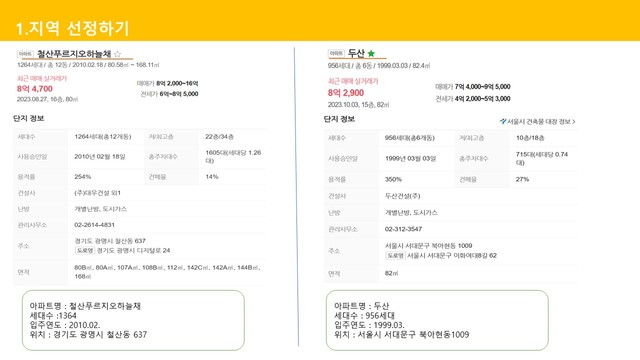Click the 도로명 badge before 서울시 서대문구 이화여대8길 62
Image resolution: width=640 pixels, height=360 pixels.
coord(396,256)
